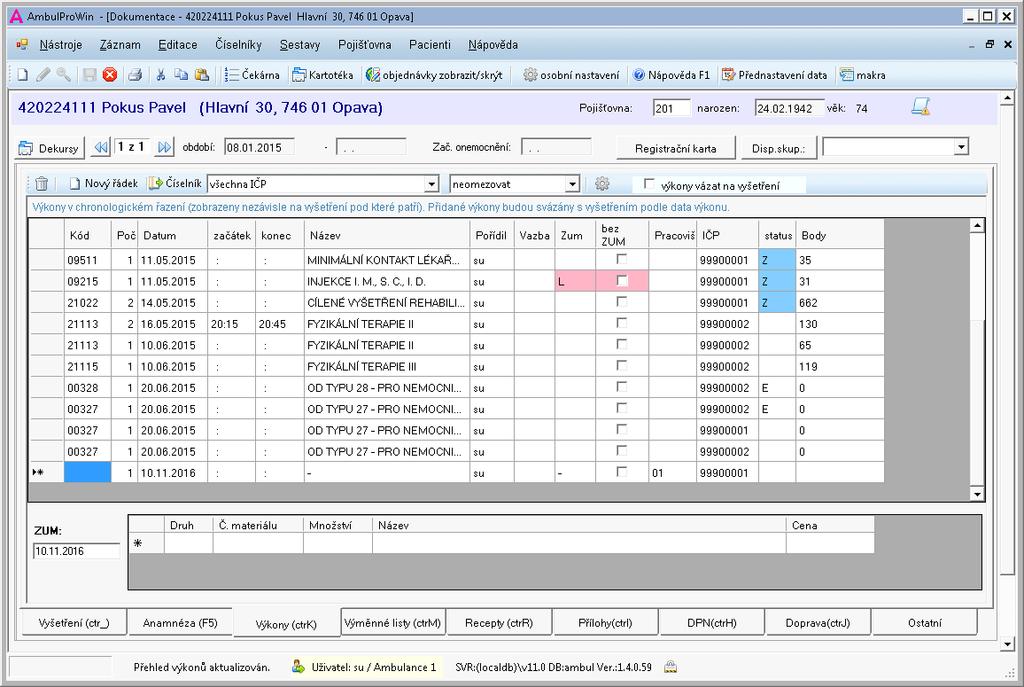Open osobní nastavení settings

571,75
